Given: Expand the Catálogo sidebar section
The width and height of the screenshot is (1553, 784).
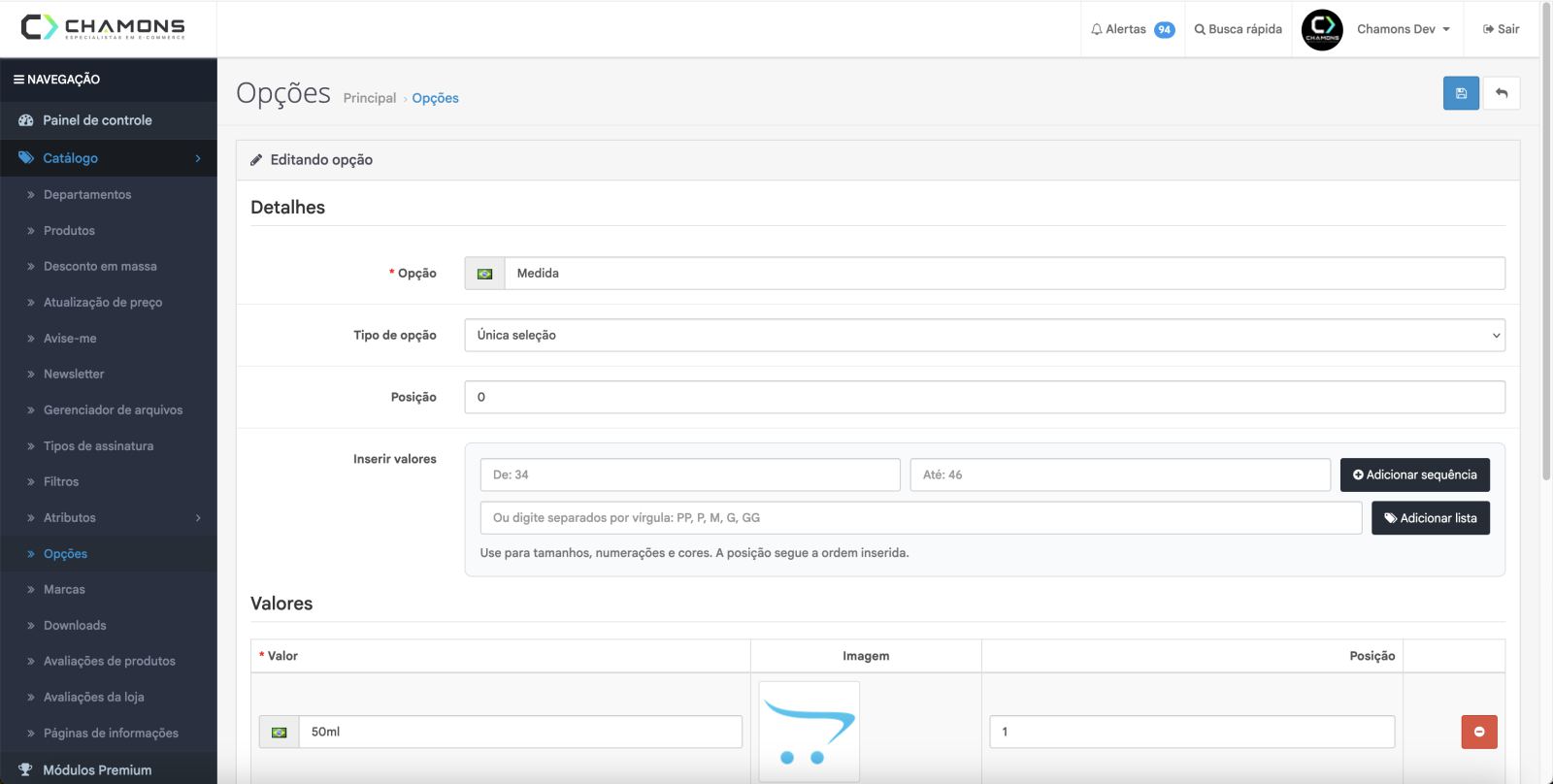Looking at the screenshot, I should 109,158.
